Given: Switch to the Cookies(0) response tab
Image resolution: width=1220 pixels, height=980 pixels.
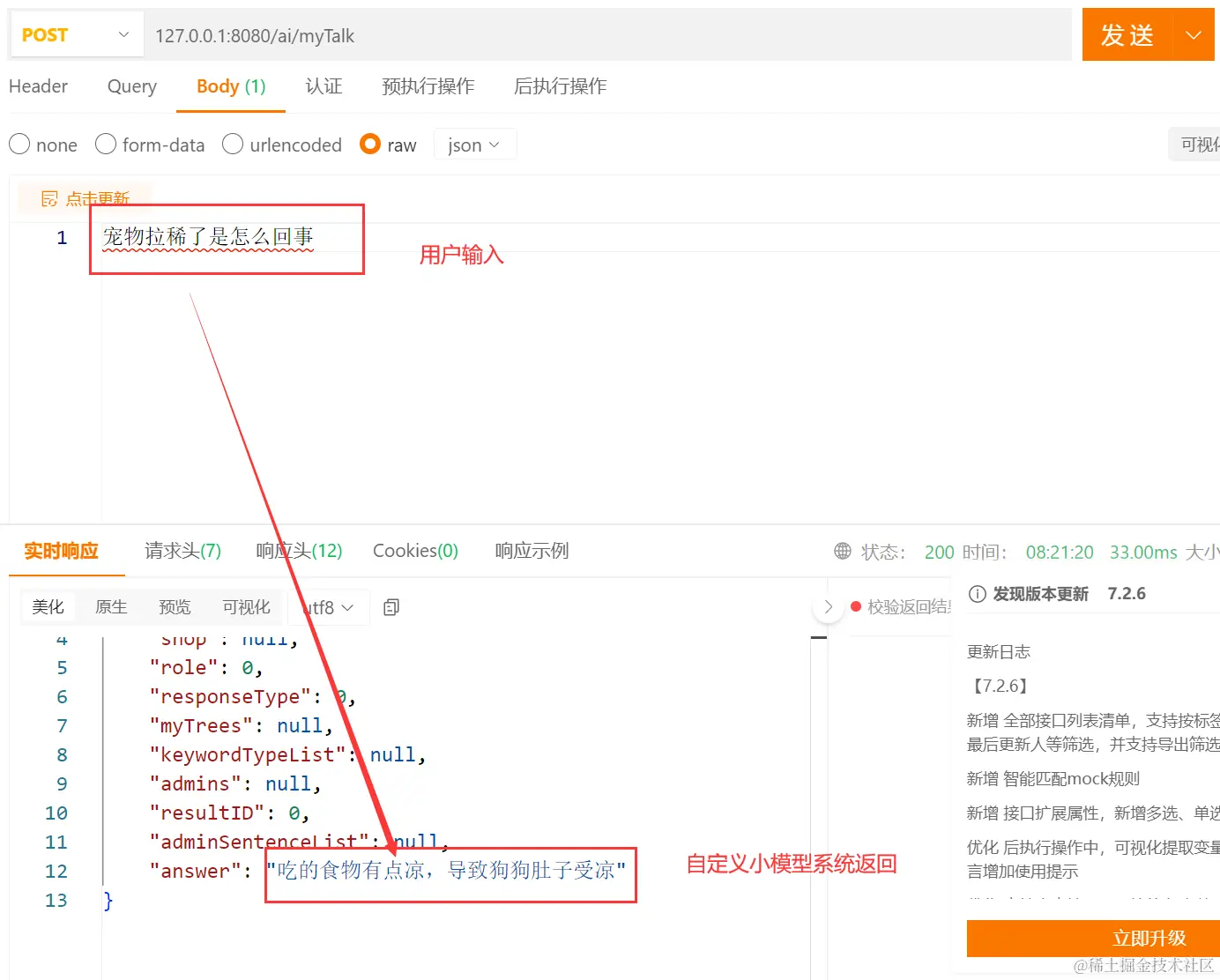Looking at the screenshot, I should point(415,550).
